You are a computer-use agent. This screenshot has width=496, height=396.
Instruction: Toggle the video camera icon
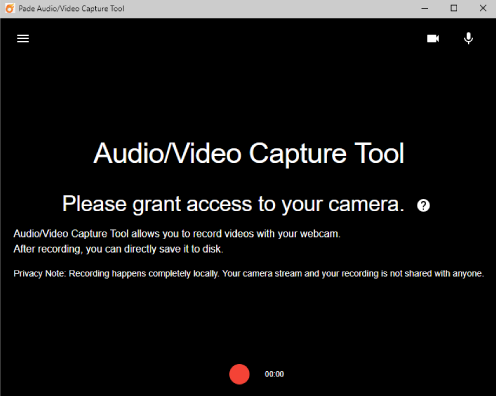433,39
